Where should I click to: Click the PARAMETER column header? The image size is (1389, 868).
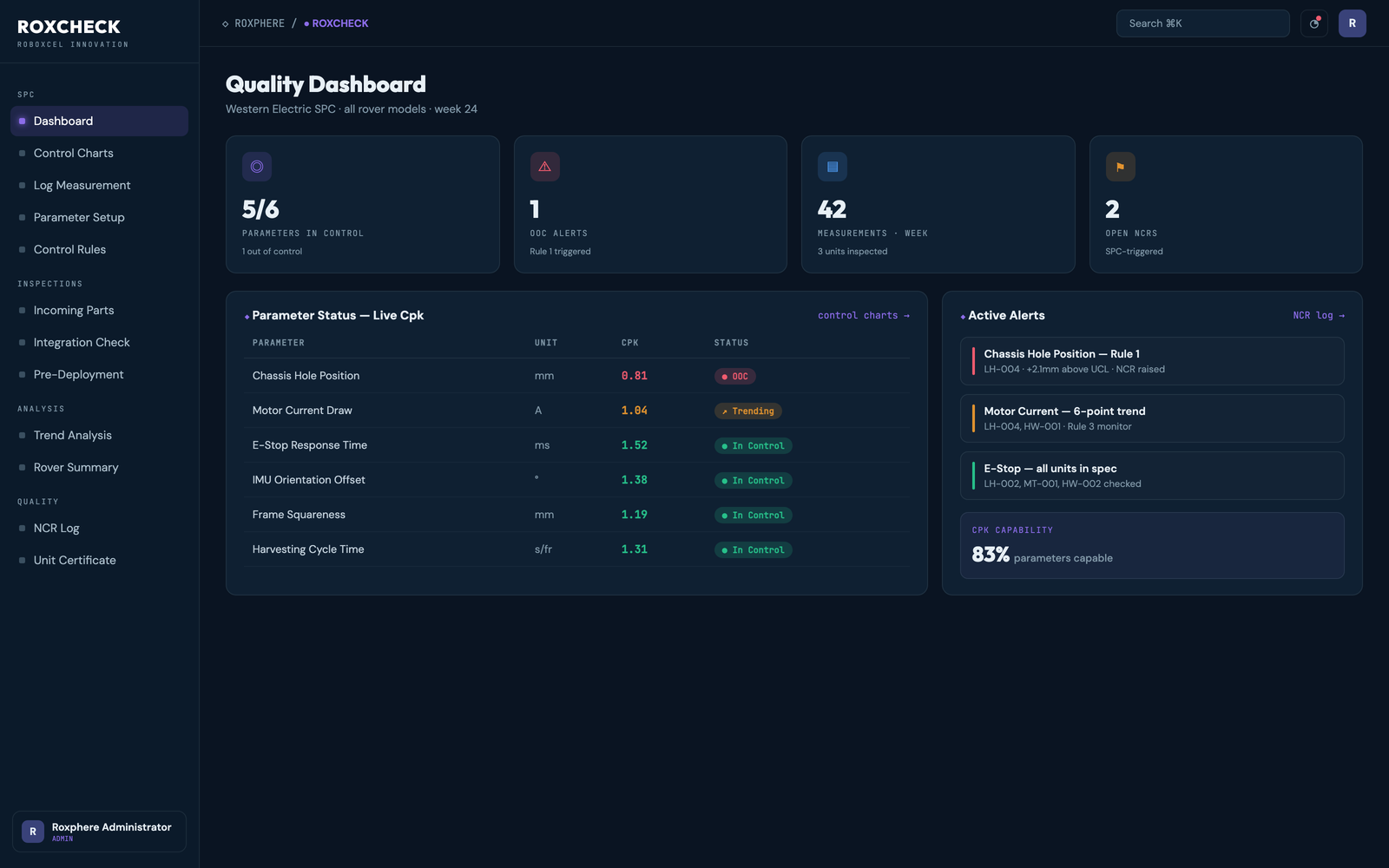(279, 343)
